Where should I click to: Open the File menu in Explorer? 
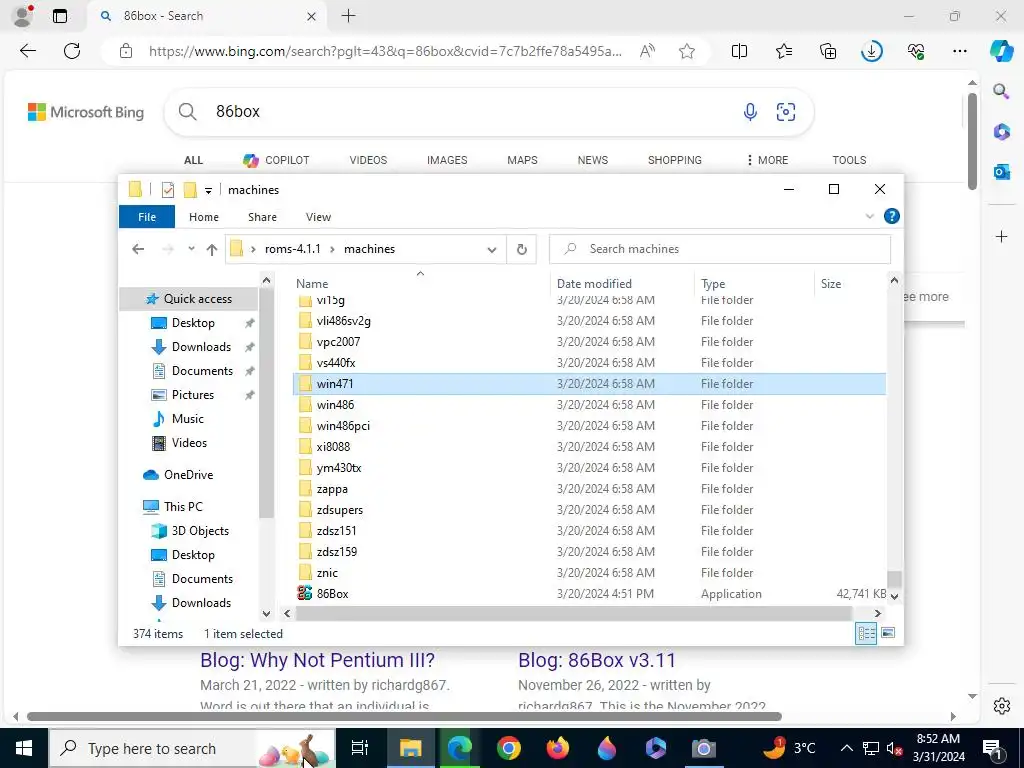click(147, 217)
